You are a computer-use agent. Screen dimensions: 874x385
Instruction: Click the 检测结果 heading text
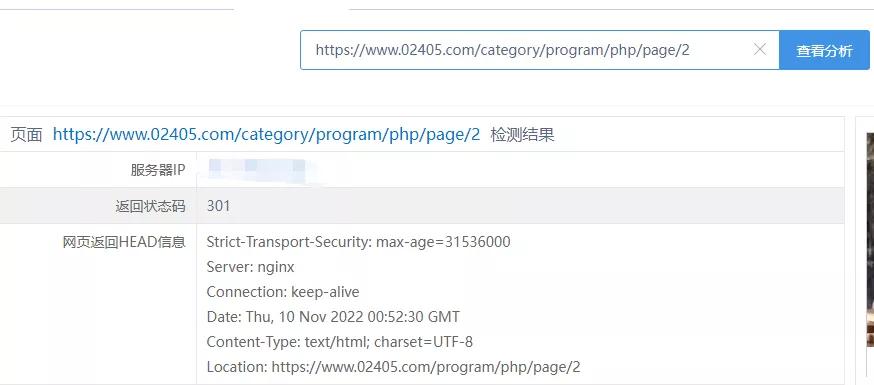[x=522, y=135]
